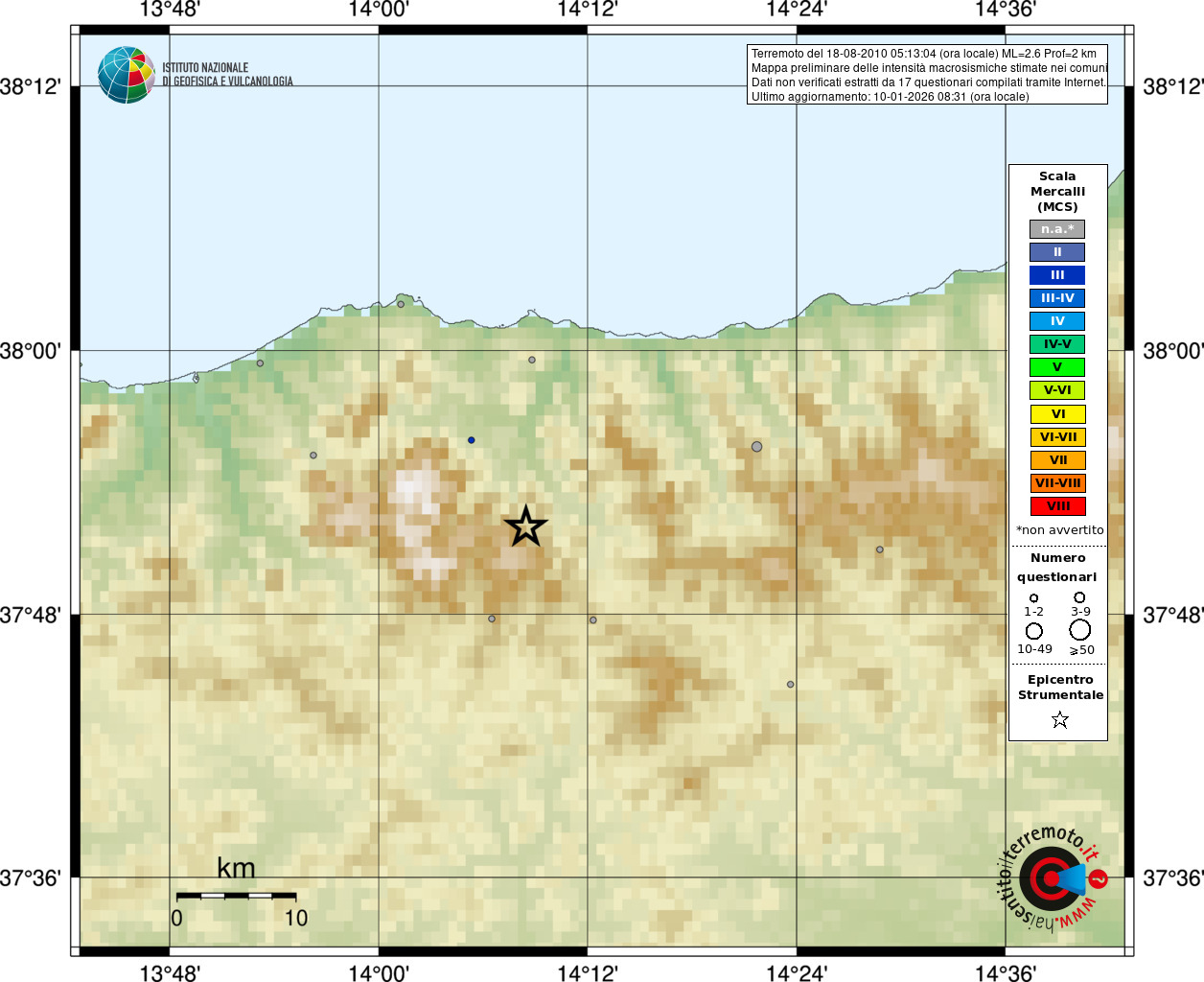1204x982 pixels.
Task: Click the yellow VI legend swatch
Action: coord(1057,414)
